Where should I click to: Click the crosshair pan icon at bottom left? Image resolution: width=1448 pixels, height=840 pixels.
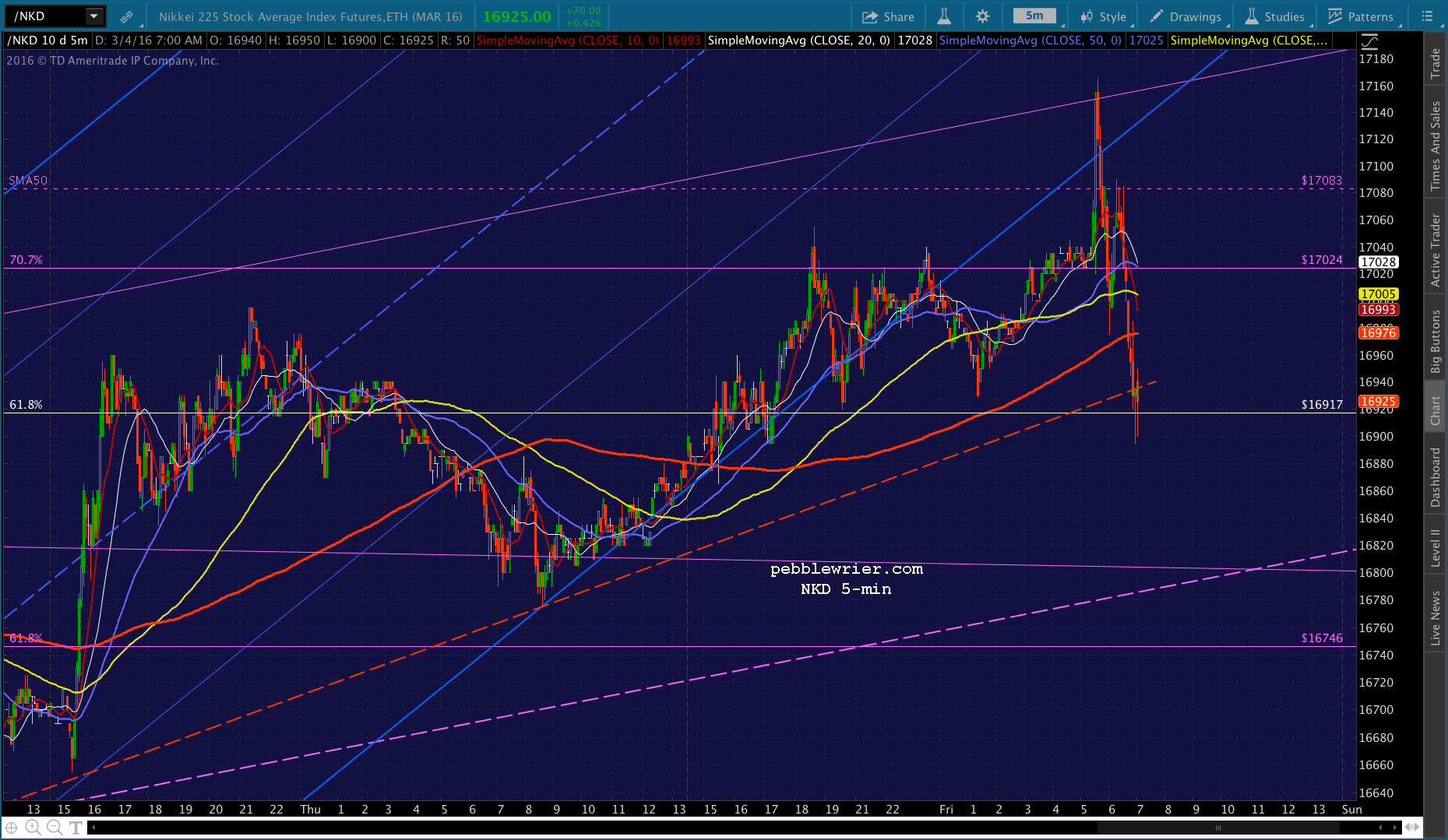tap(12, 828)
